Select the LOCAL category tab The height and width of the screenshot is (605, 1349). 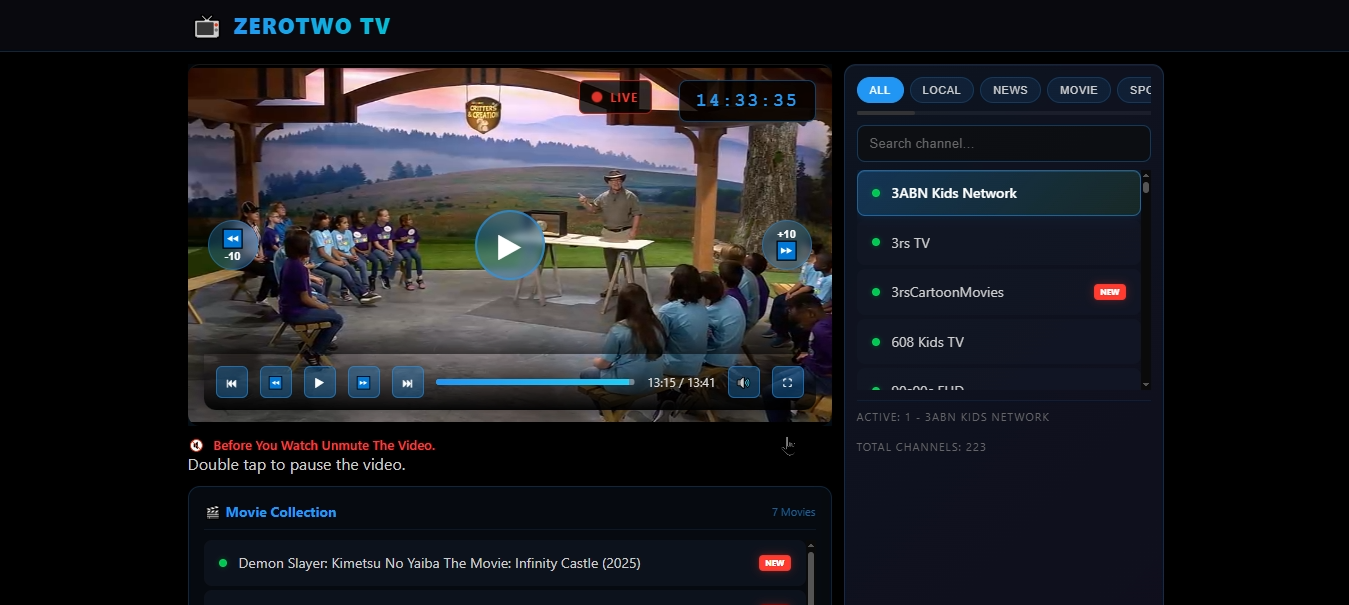(x=941, y=90)
